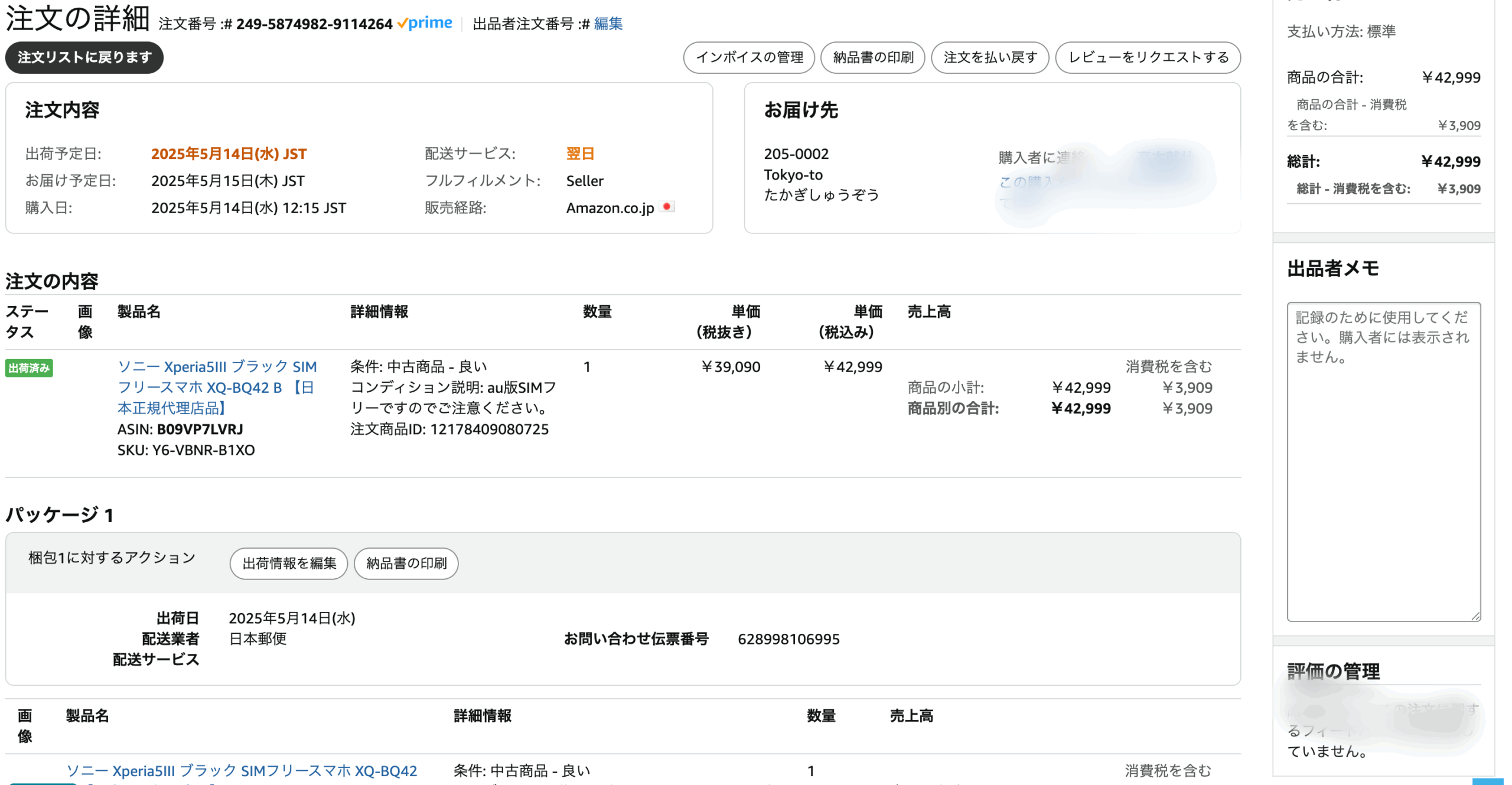Click the top 納品書の印刷 button

click(x=872, y=57)
